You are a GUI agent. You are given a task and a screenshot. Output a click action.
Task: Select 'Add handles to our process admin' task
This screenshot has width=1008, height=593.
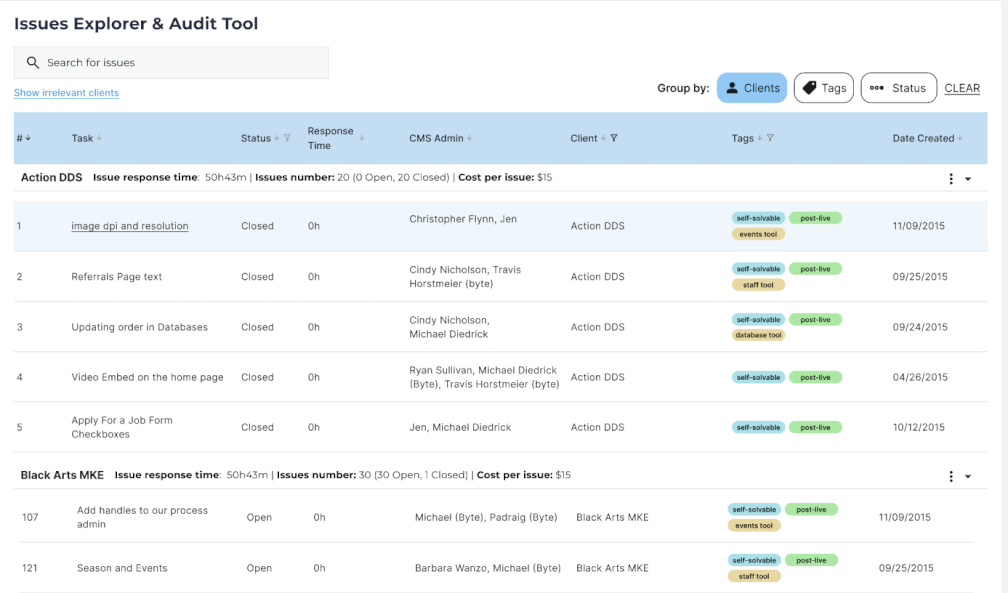(142, 517)
